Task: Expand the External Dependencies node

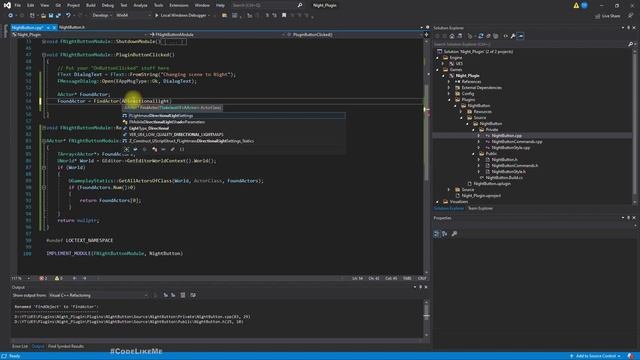Action: [449, 88]
